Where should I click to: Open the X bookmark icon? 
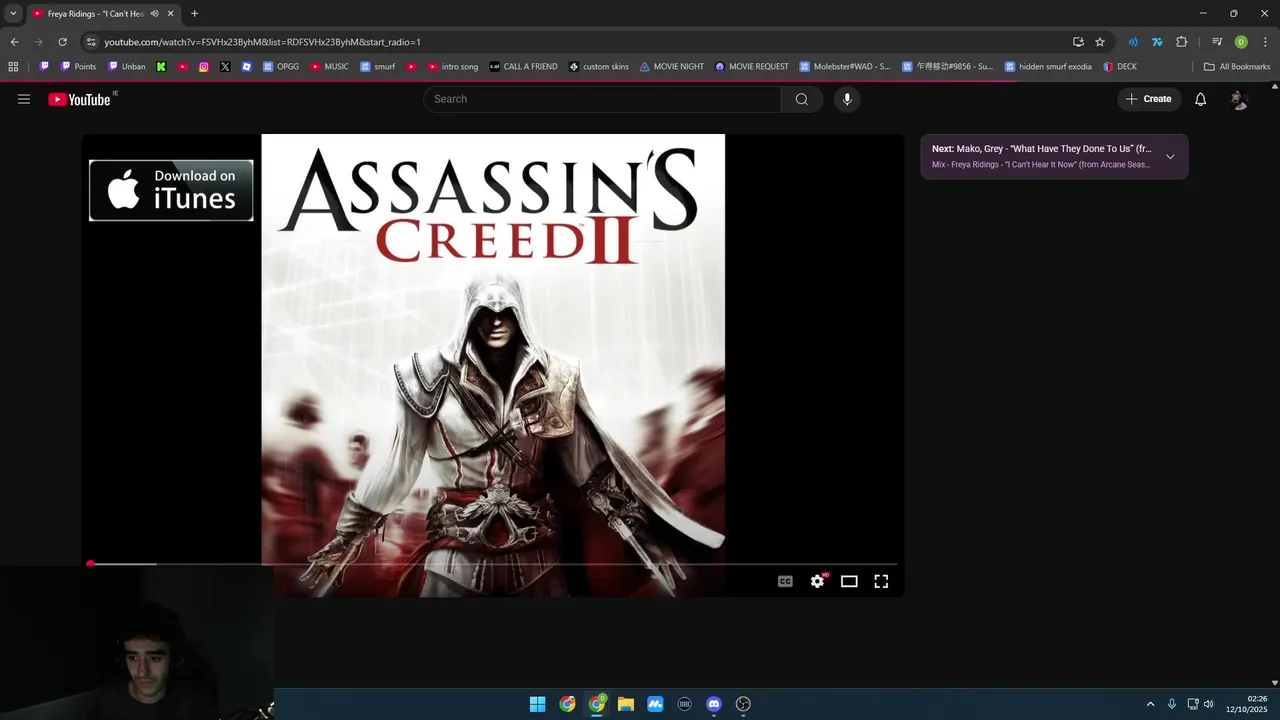(225, 67)
